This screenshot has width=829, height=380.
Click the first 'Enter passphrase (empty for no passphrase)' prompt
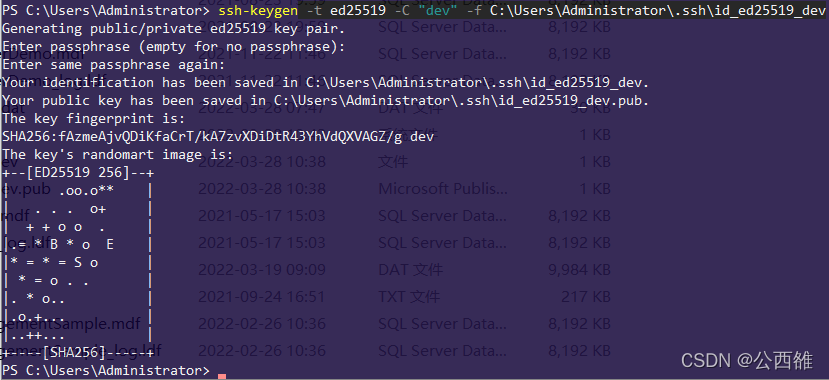tap(173, 47)
